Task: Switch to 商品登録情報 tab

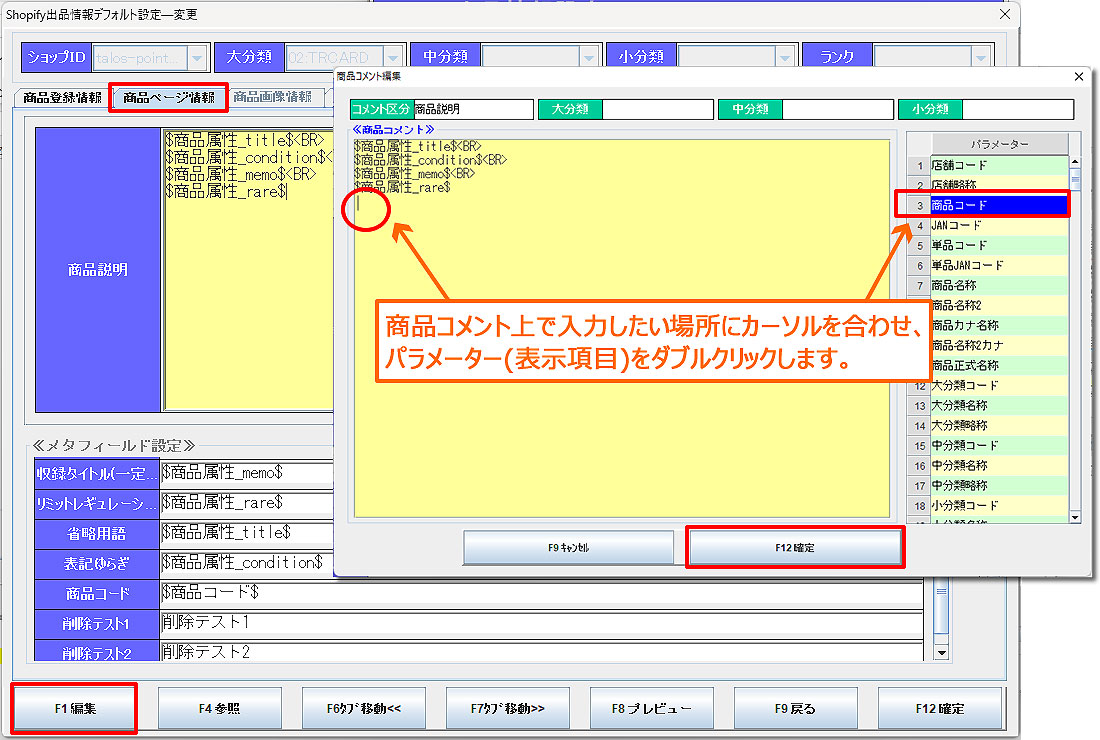Action: (62, 97)
